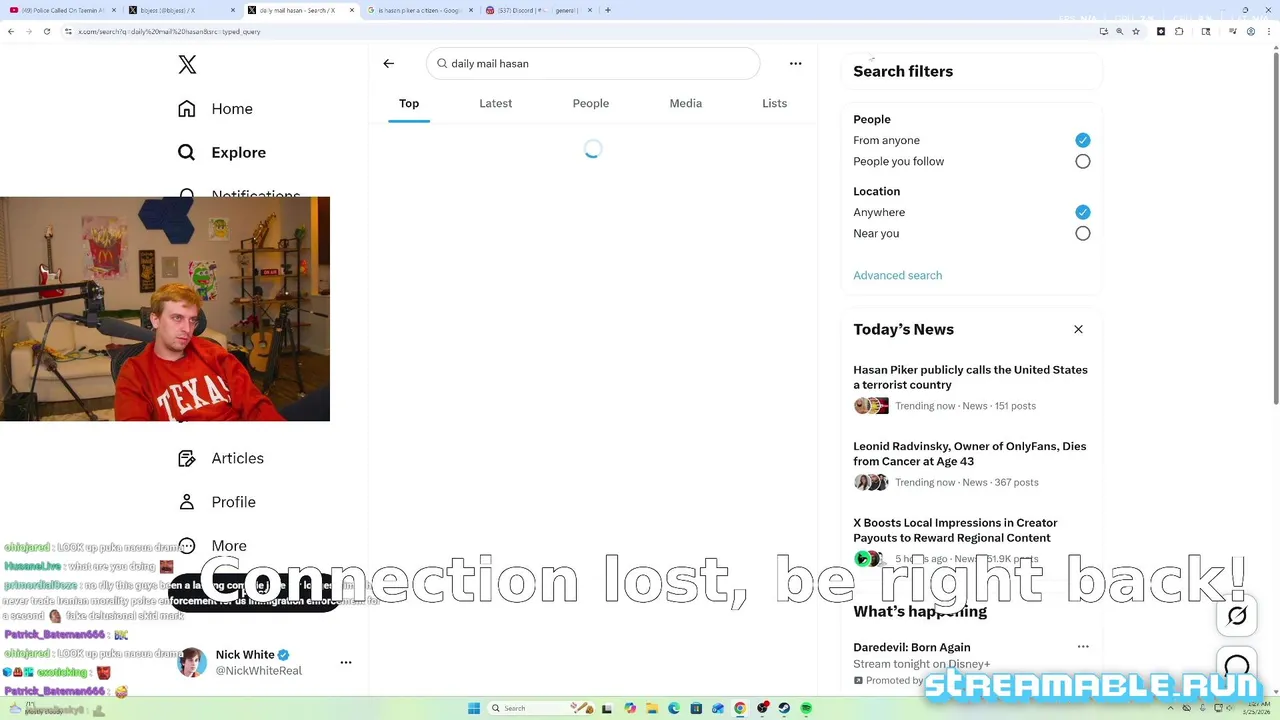Open Daredevil promoted trend options menu
1280x720 pixels.
(1083, 647)
